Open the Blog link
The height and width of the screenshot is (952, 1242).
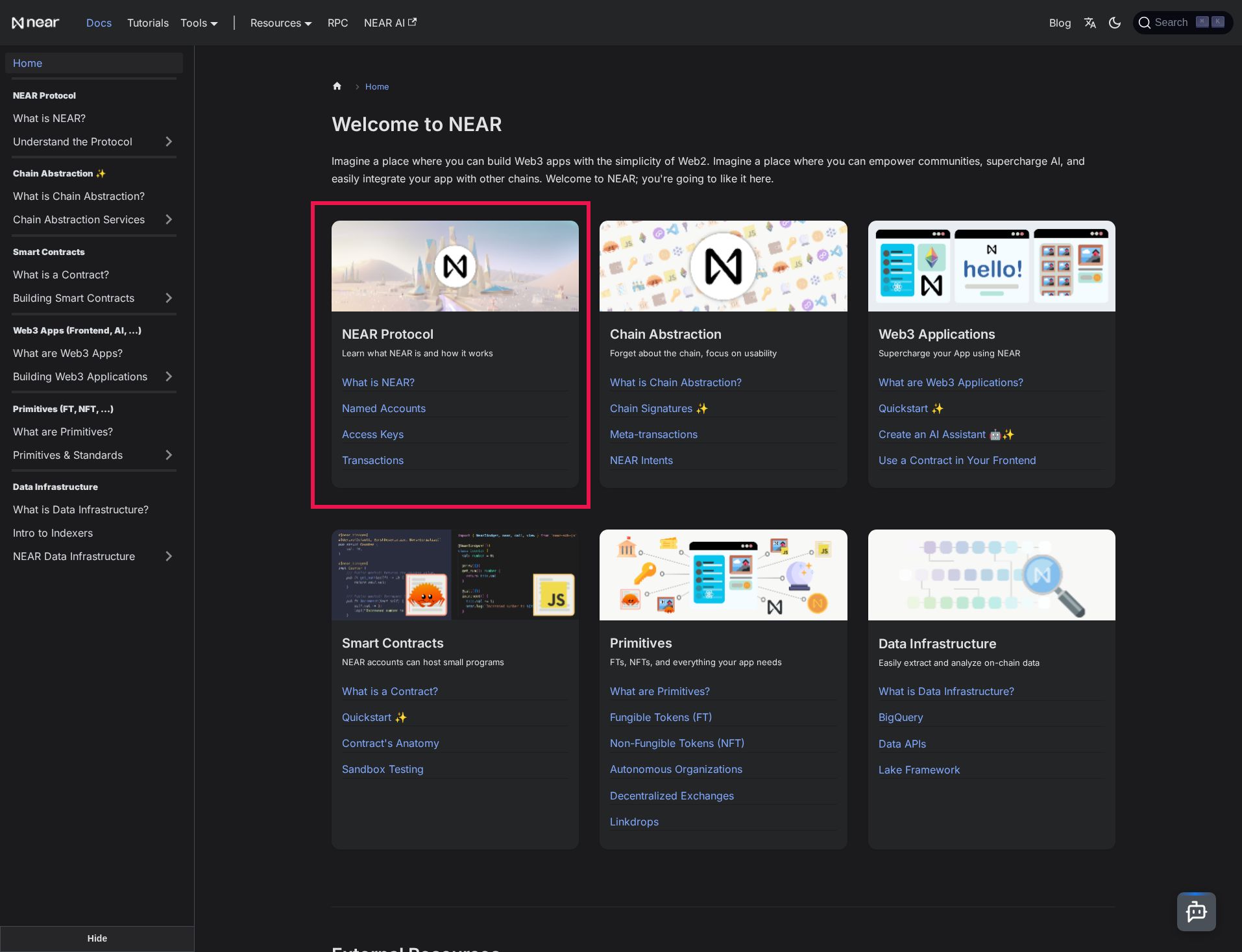coord(1060,23)
